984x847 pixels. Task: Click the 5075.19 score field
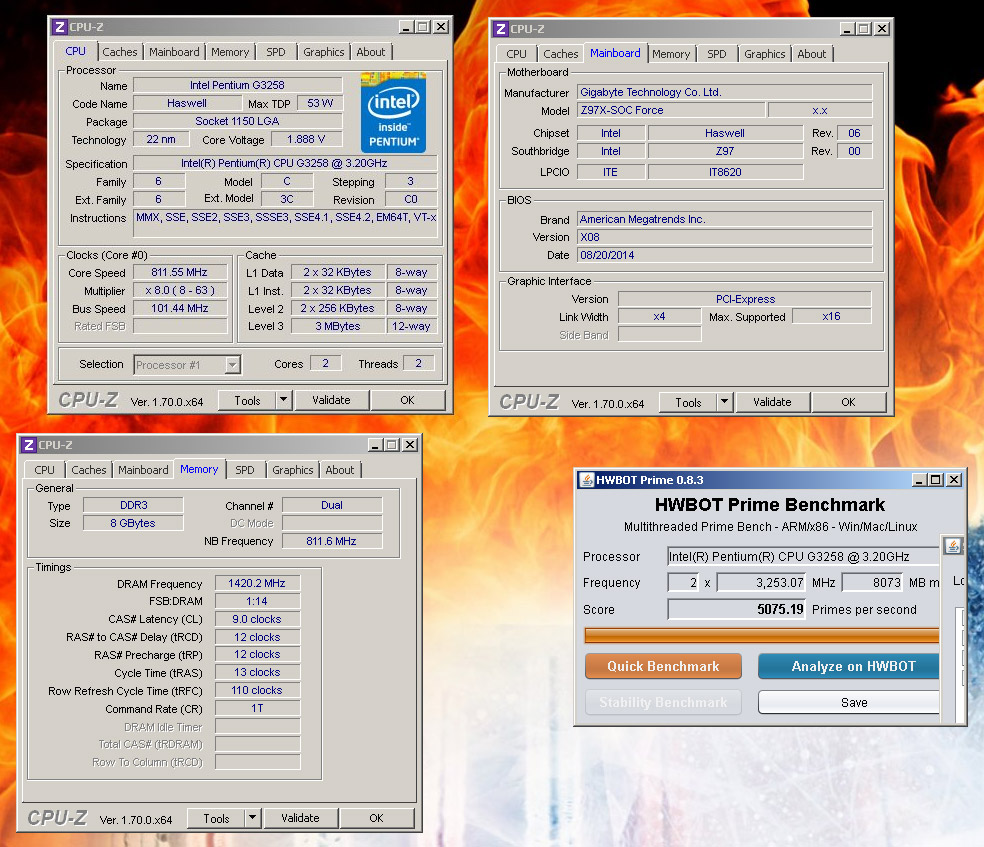737,609
